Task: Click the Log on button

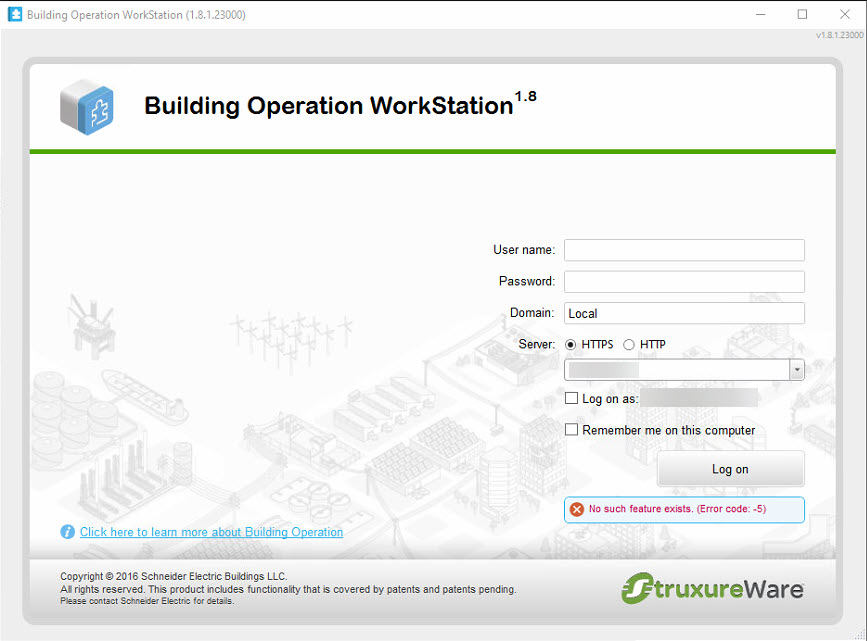Action: (730, 469)
